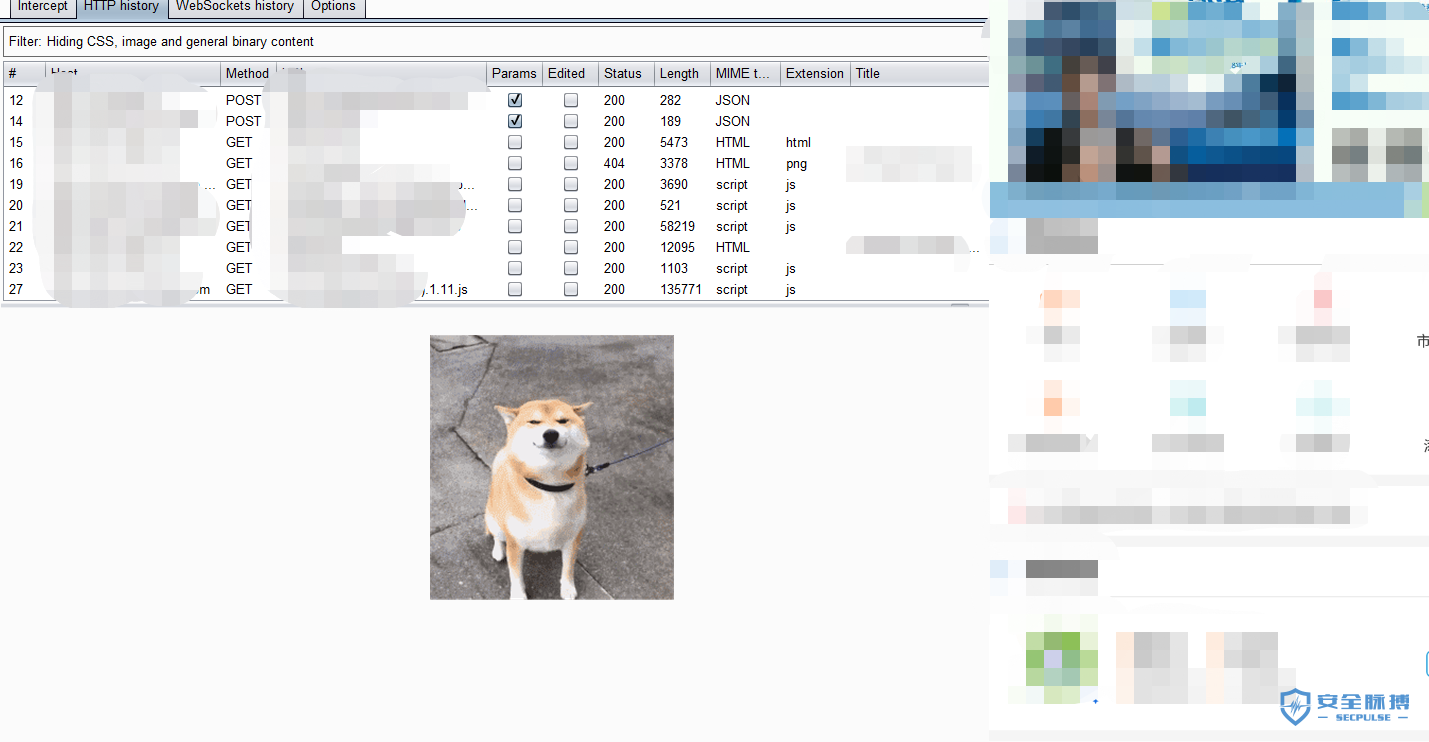Click the script MIME cell in row 19
The width and height of the screenshot is (1429, 742).
[x=732, y=184]
